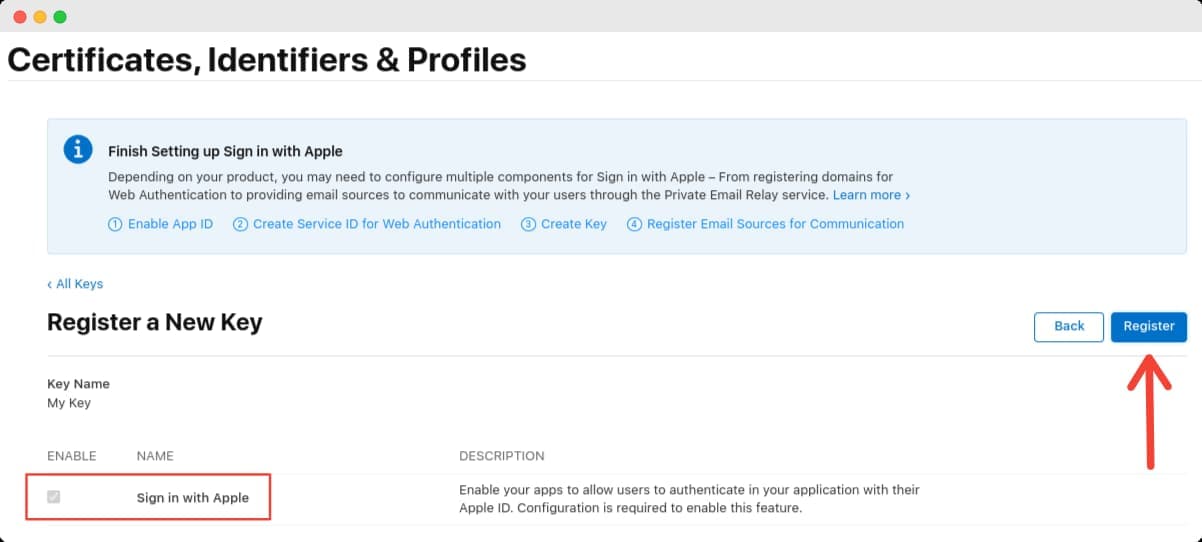Open Register Email Sources for Communication link
The image size is (1202, 542).
pyautogui.click(x=775, y=224)
